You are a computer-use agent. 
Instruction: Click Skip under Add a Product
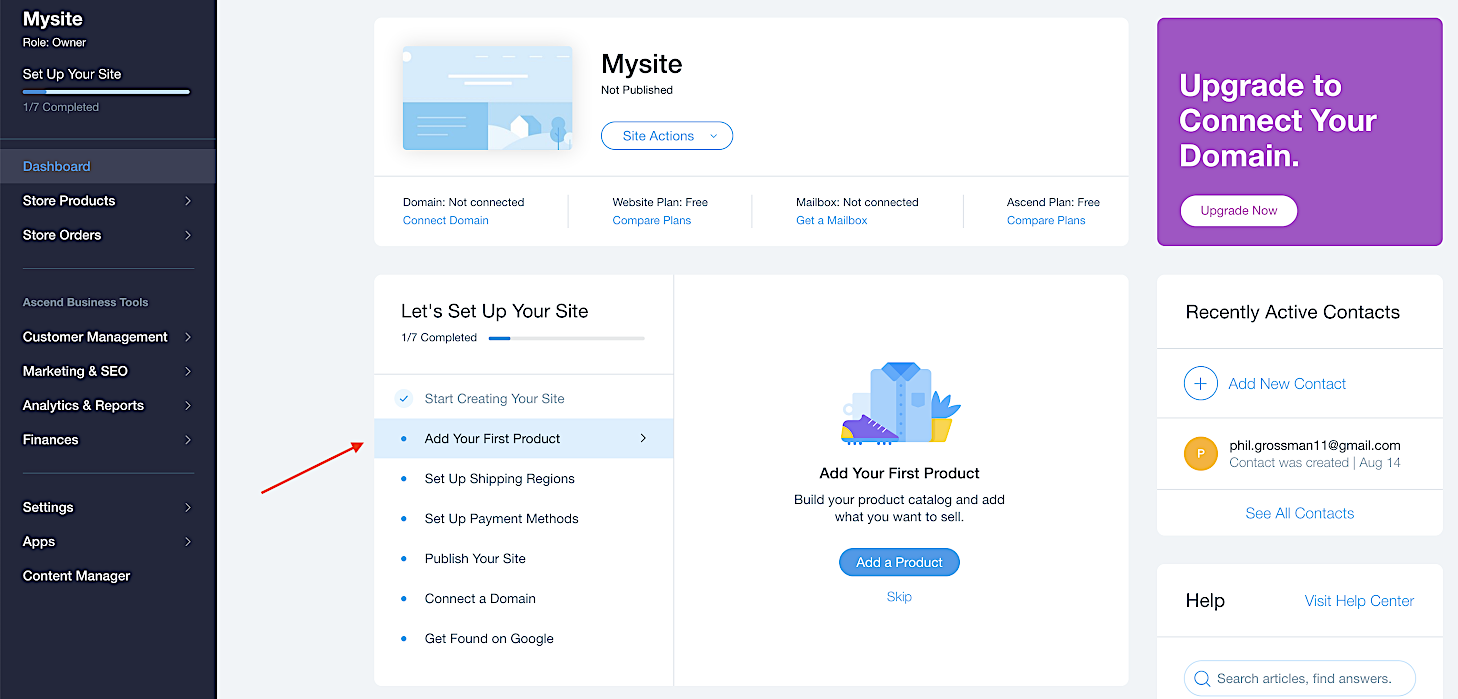pos(899,597)
